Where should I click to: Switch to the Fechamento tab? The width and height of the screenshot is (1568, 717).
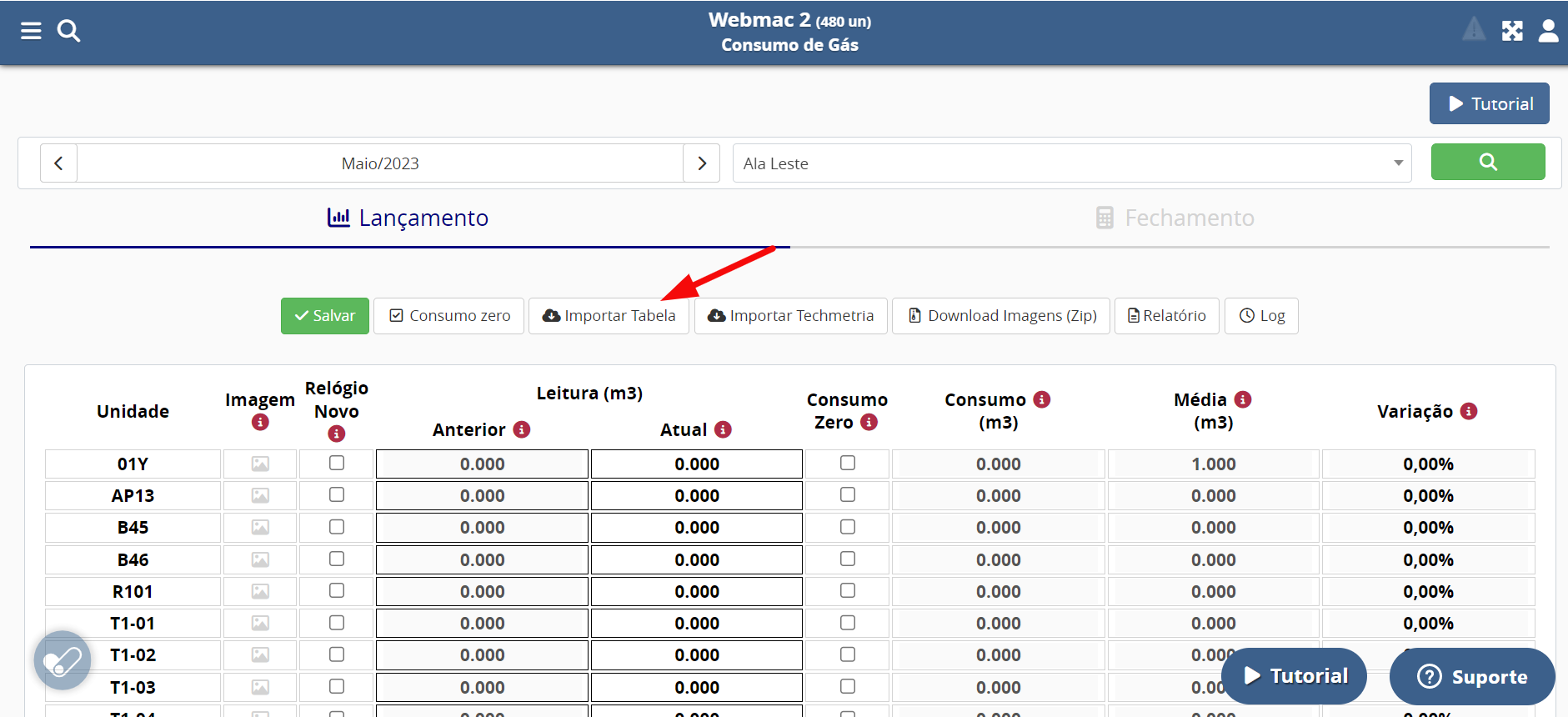click(x=1174, y=218)
